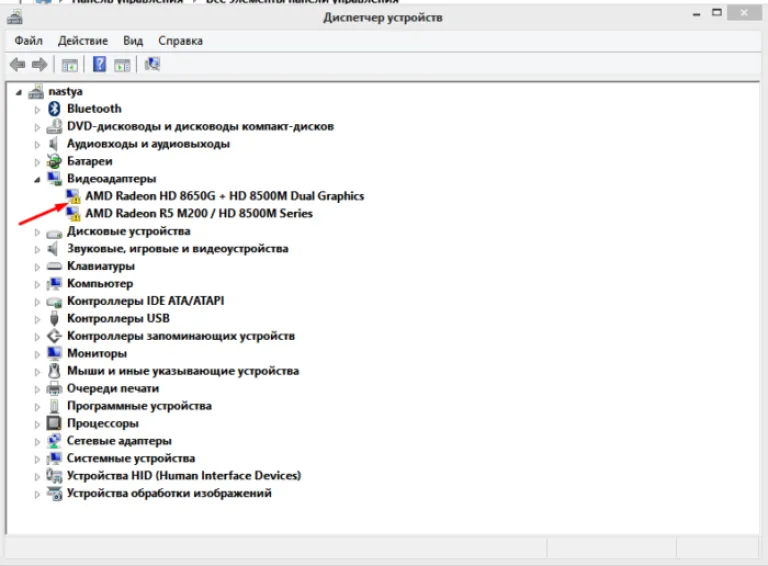Screen dimensions: 768x566
Task: Click the DVD drive category icon
Action: [x=54, y=126]
